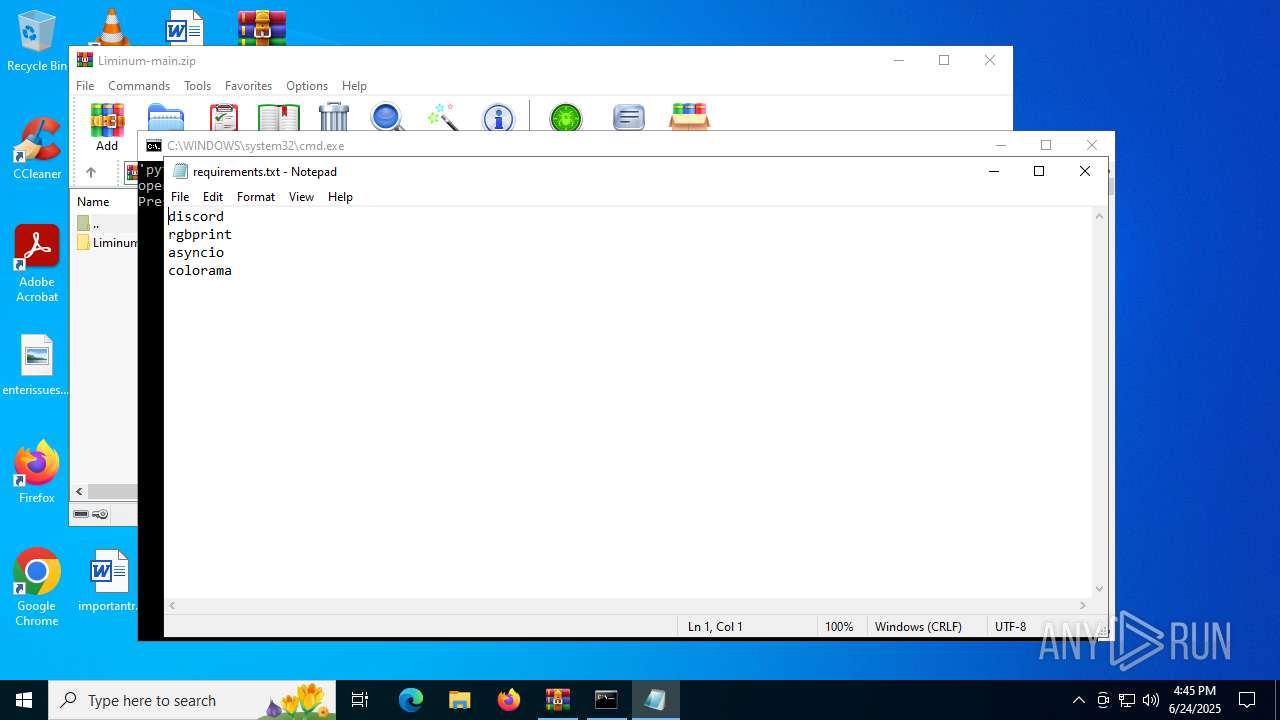Click WinRAR SFX books icon
This screenshot has width=1280, height=720.
(689, 116)
